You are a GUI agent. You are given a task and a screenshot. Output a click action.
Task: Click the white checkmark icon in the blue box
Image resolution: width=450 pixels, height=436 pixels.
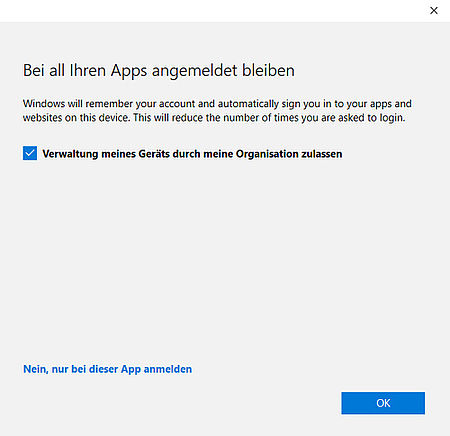click(30, 153)
